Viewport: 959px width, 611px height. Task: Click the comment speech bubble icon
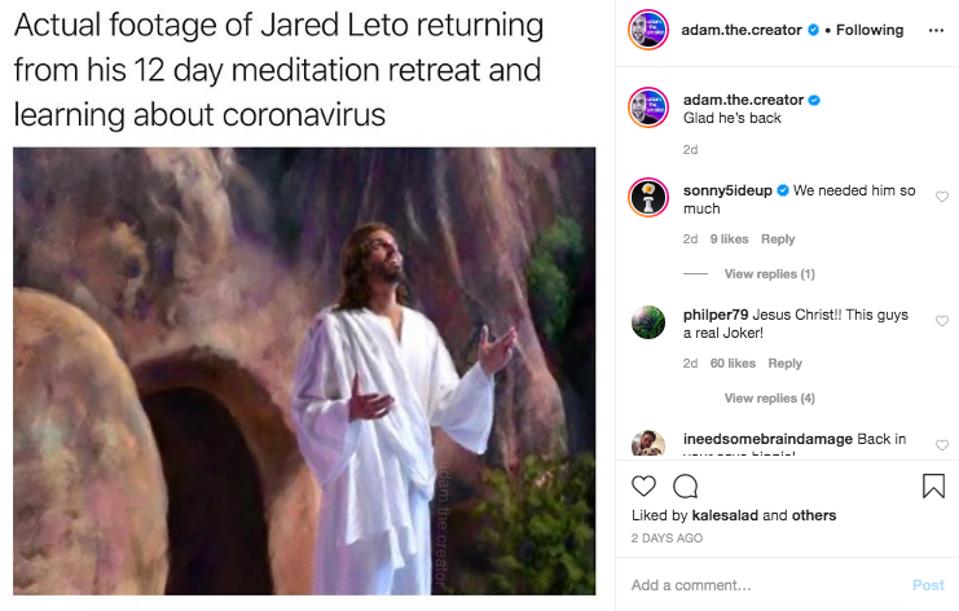click(x=685, y=486)
